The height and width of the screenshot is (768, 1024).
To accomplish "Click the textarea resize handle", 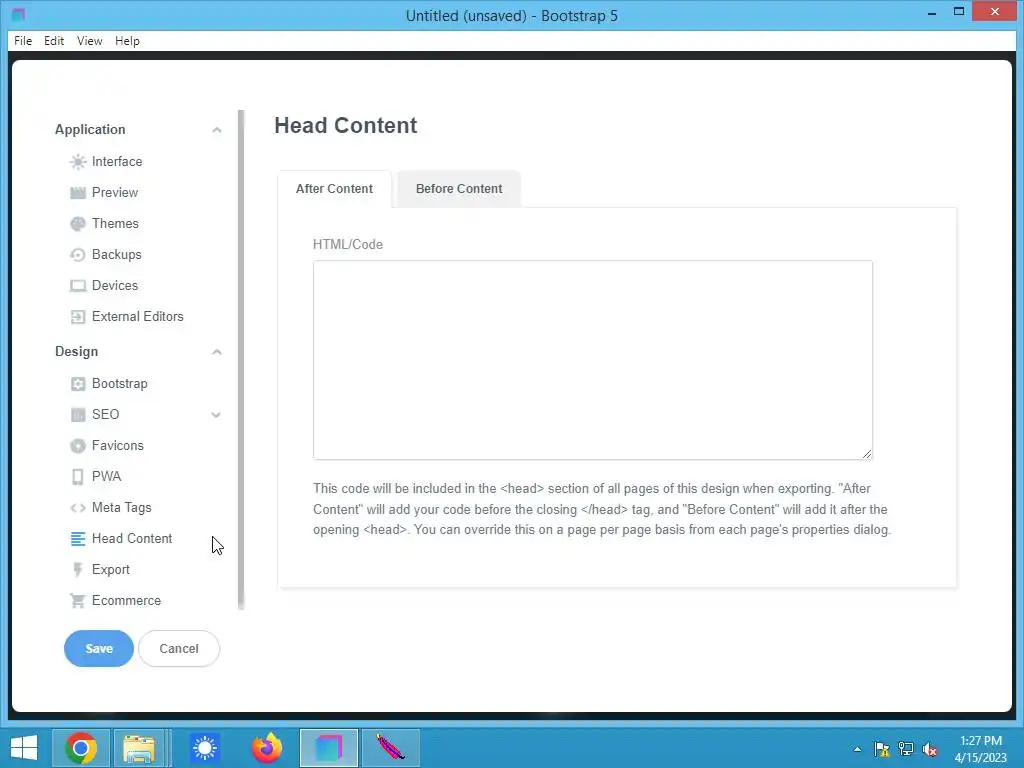I will point(867,454).
